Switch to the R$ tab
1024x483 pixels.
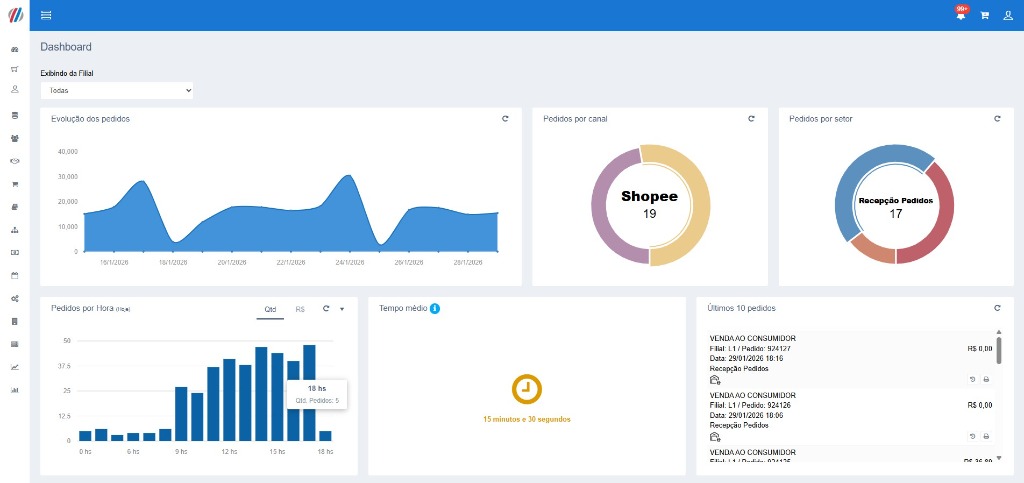(x=300, y=310)
